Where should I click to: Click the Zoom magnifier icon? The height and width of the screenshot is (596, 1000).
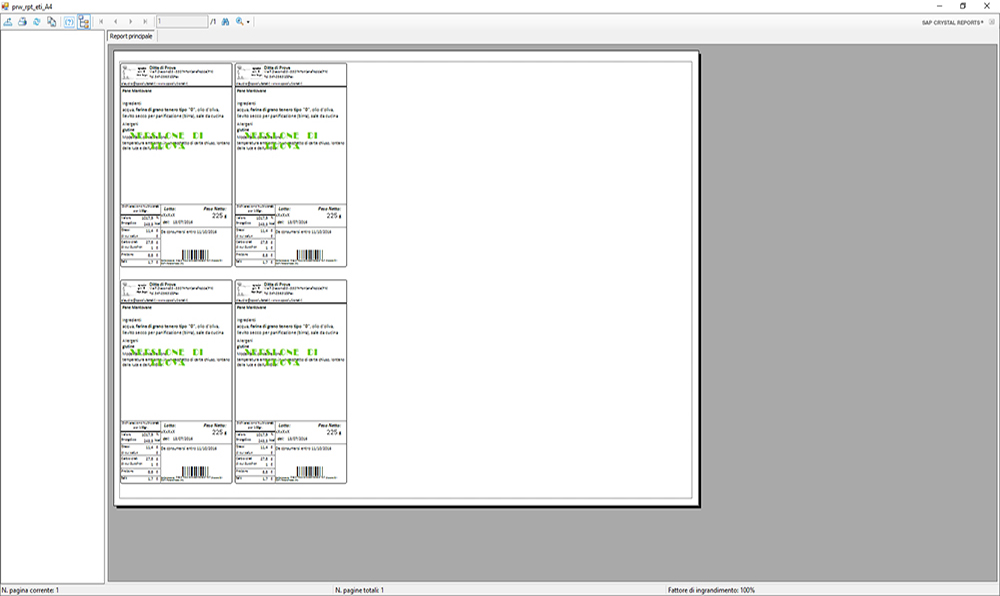tap(240, 22)
